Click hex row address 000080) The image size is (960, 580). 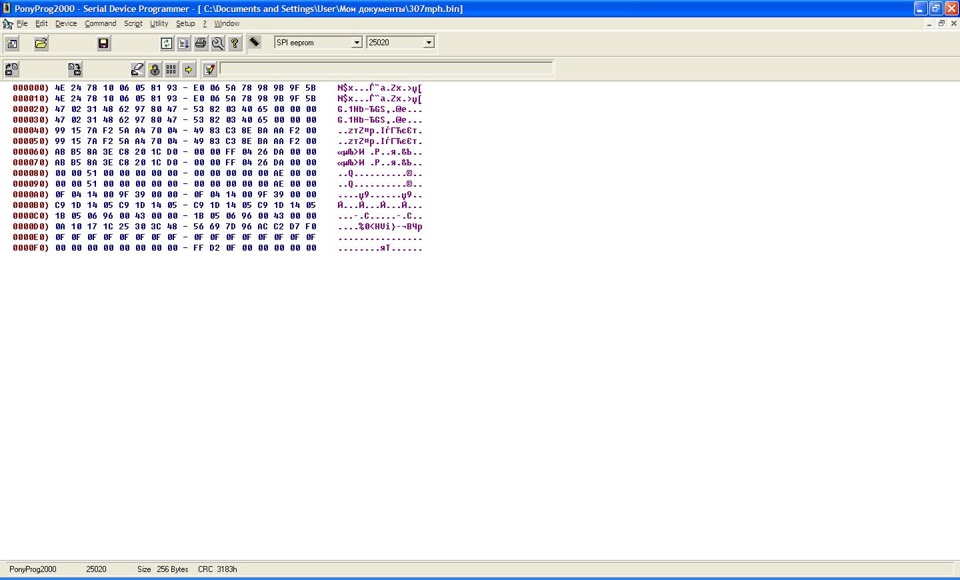pos(31,173)
